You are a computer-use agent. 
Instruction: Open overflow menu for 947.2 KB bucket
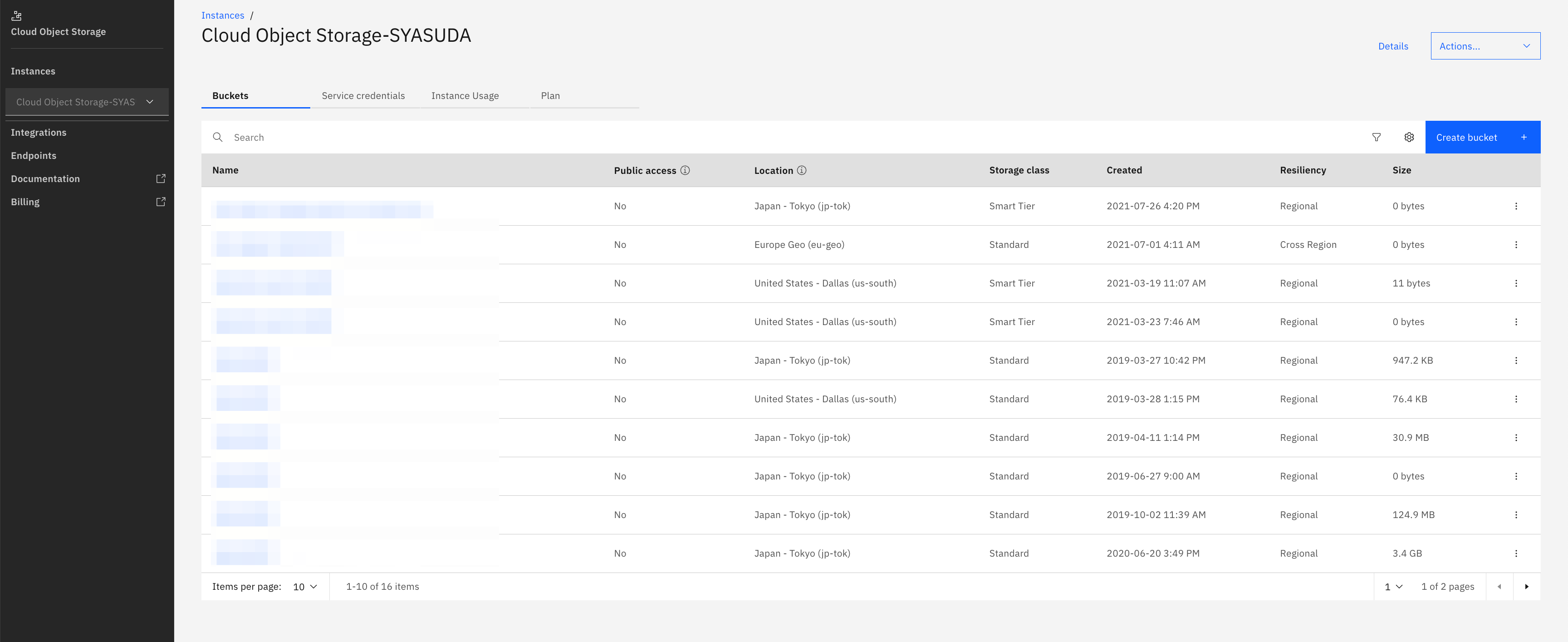[x=1516, y=361]
